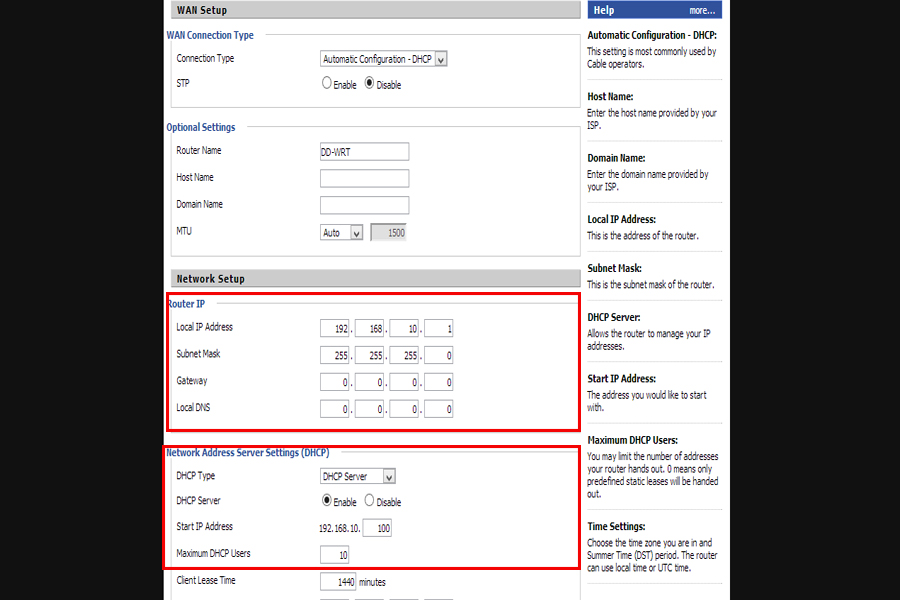Open the MTU Auto dropdown
The height and width of the screenshot is (600, 900).
(x=342, y=233)
